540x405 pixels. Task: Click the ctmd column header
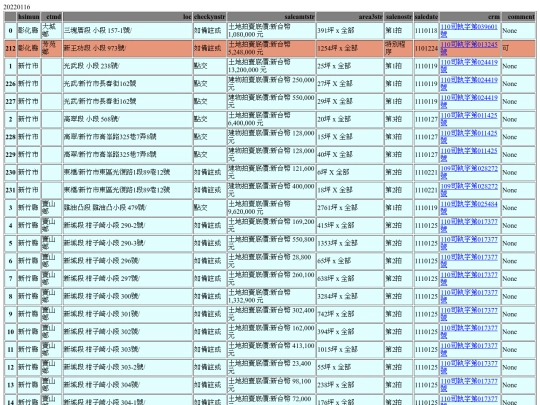click(x=52, y=17)
